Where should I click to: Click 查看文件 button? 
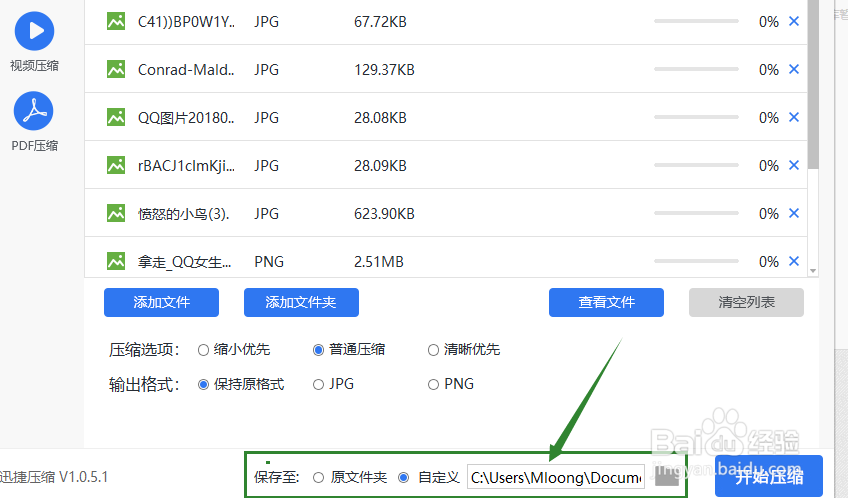606,302
